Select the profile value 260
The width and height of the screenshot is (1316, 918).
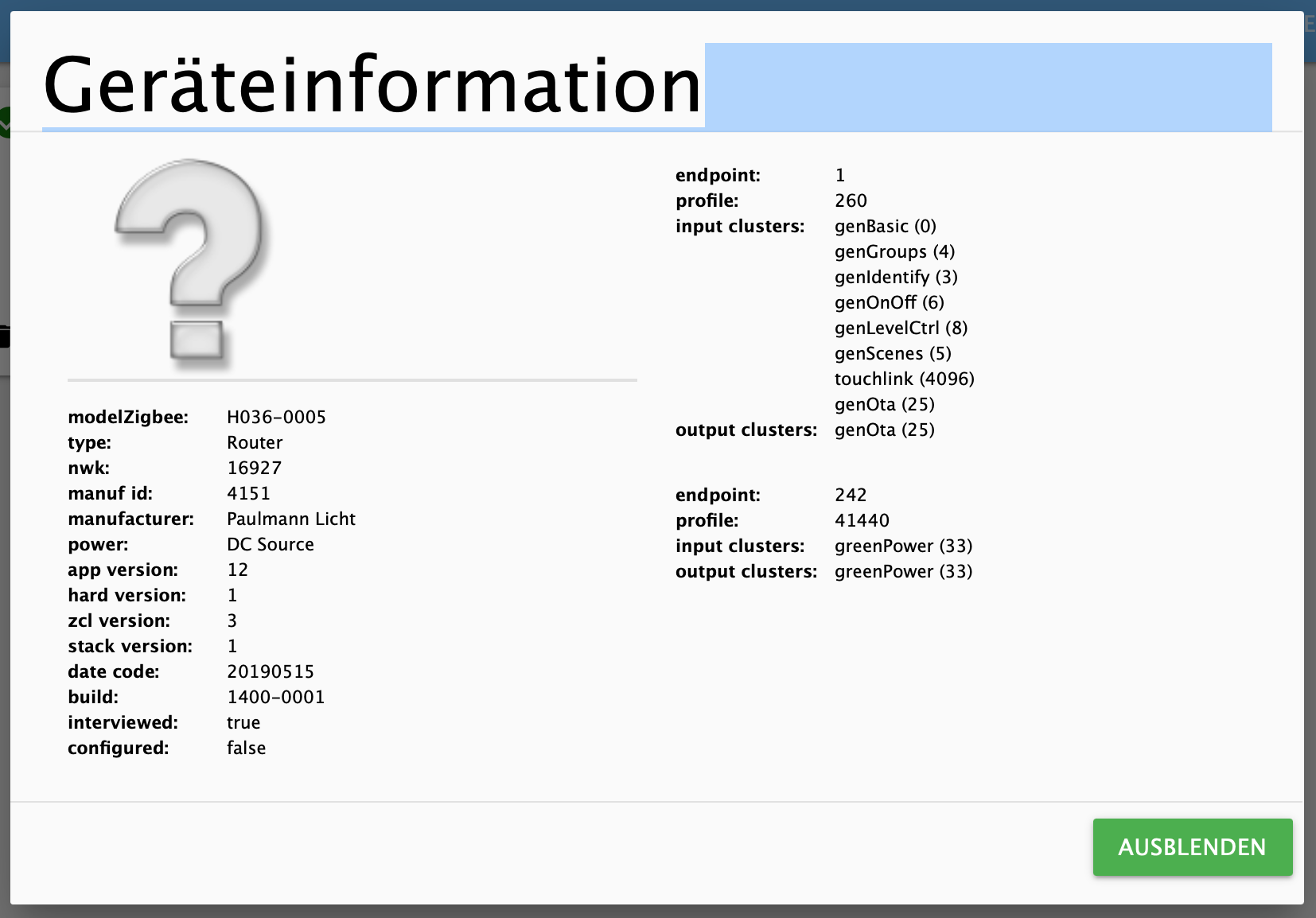[x=851, y=200]
